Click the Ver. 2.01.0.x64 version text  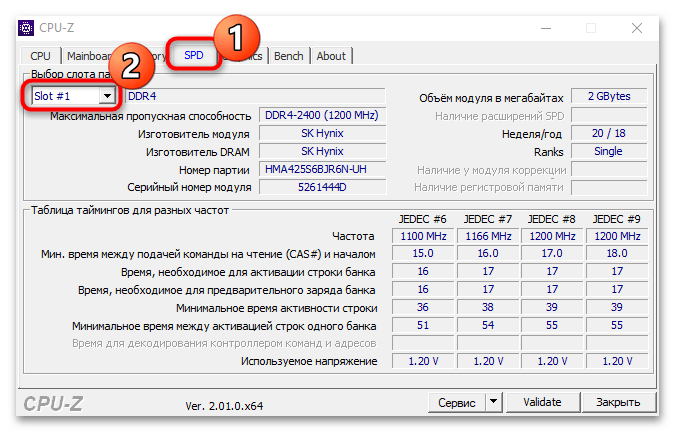click(224, 406)
